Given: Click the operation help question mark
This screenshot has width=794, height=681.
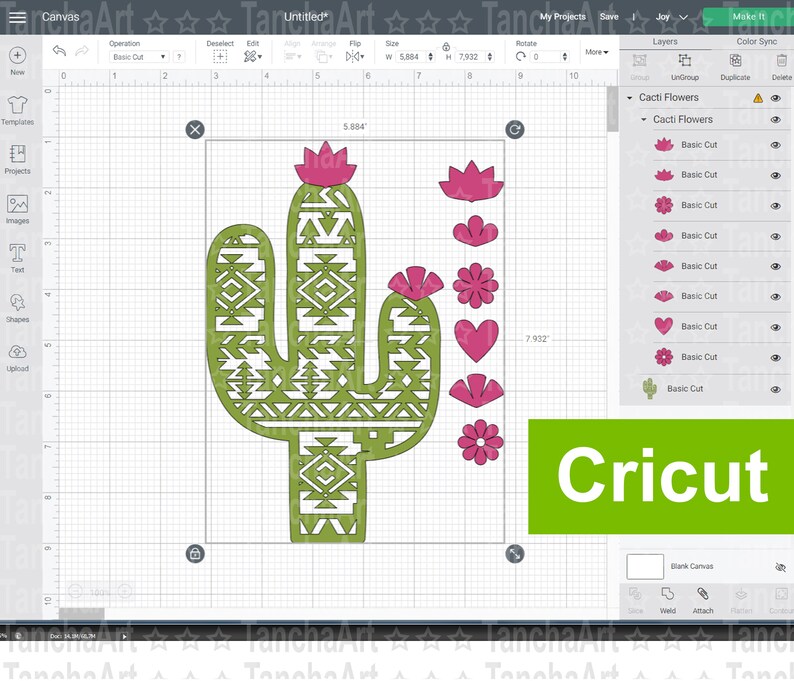Looking at the screenshot, I should 179,57.
